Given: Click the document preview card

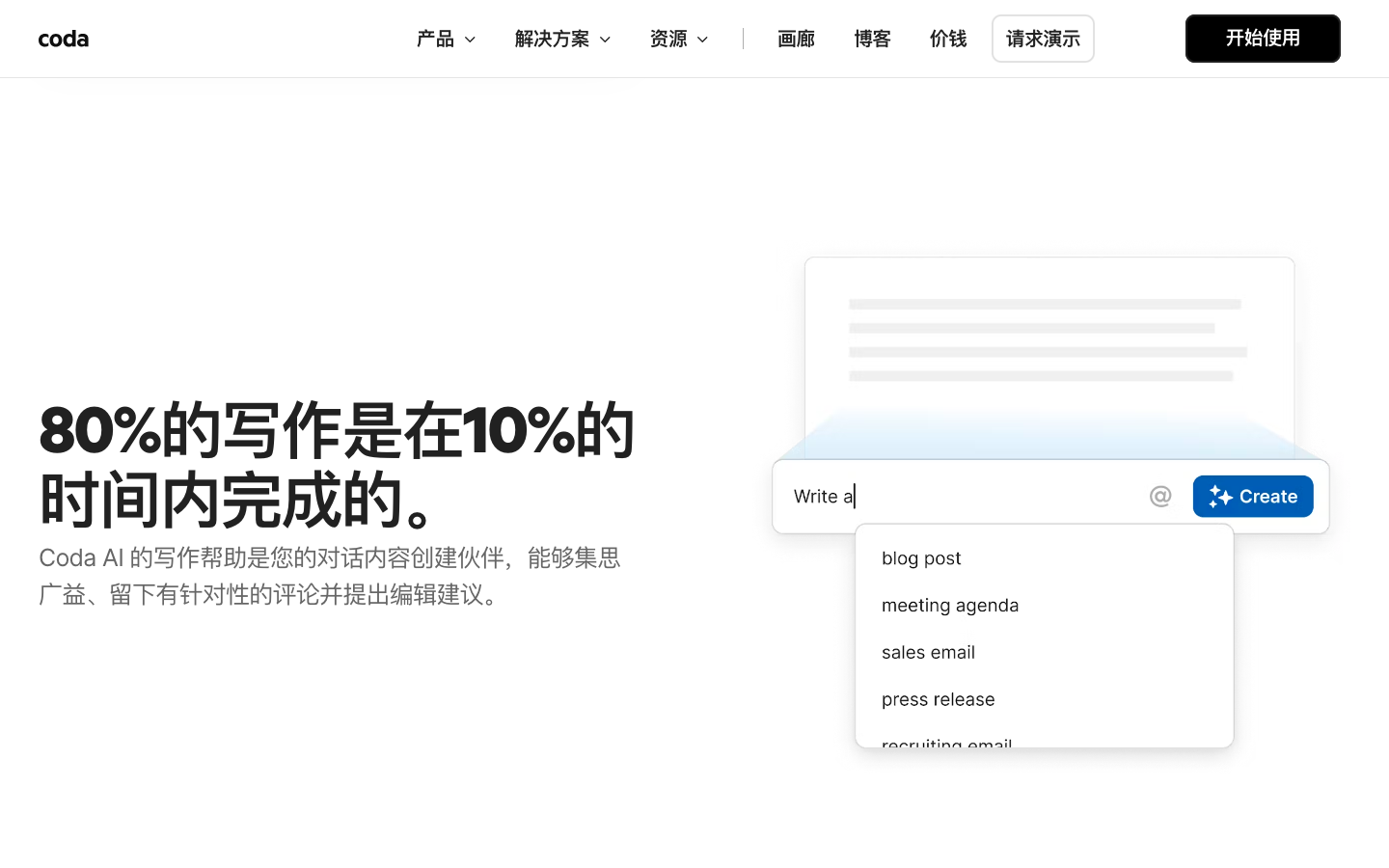Looking at the screenshot, I should pyautogui.click(x=1049, y=338).
